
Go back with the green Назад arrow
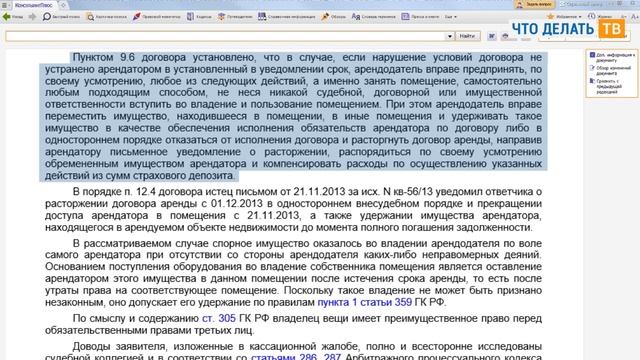coord(12,17)
